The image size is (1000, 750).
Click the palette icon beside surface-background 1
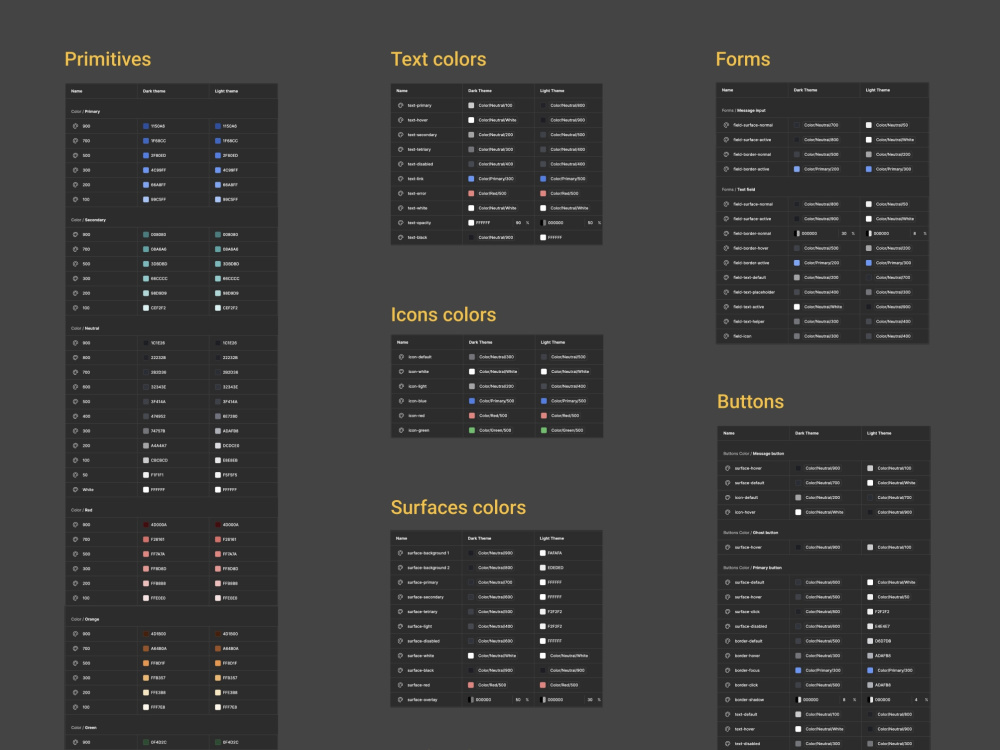tap(401, 553)
